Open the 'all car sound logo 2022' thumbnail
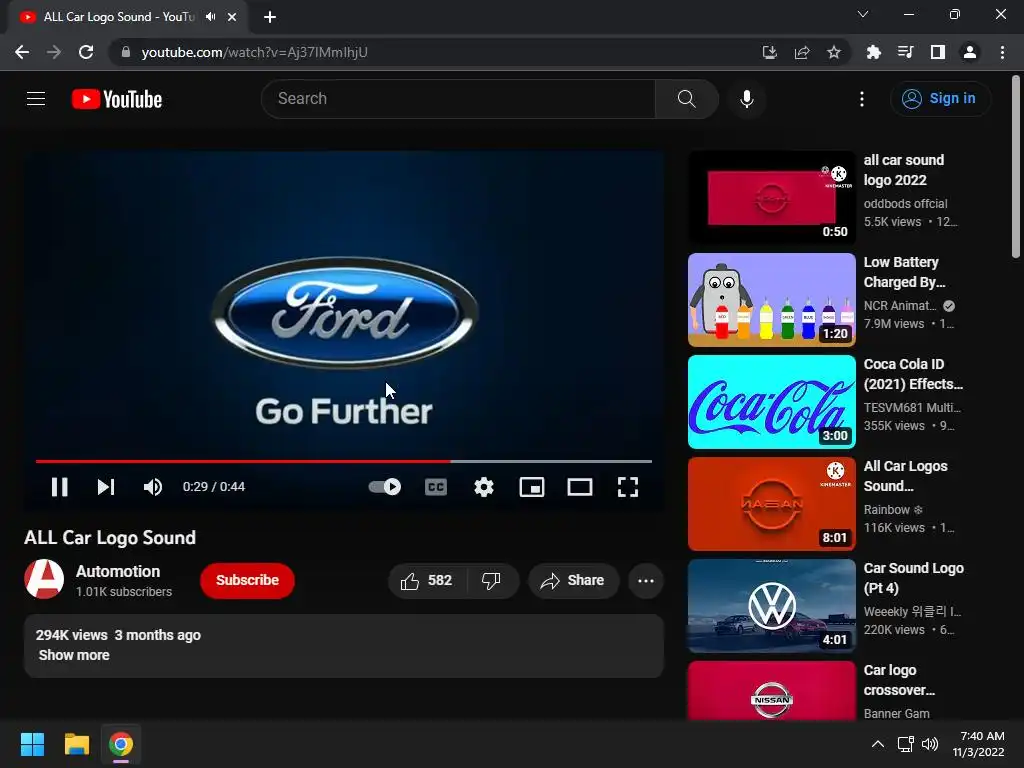The image size is (1024, 768). pyautogui.click(x=771, y=197)
